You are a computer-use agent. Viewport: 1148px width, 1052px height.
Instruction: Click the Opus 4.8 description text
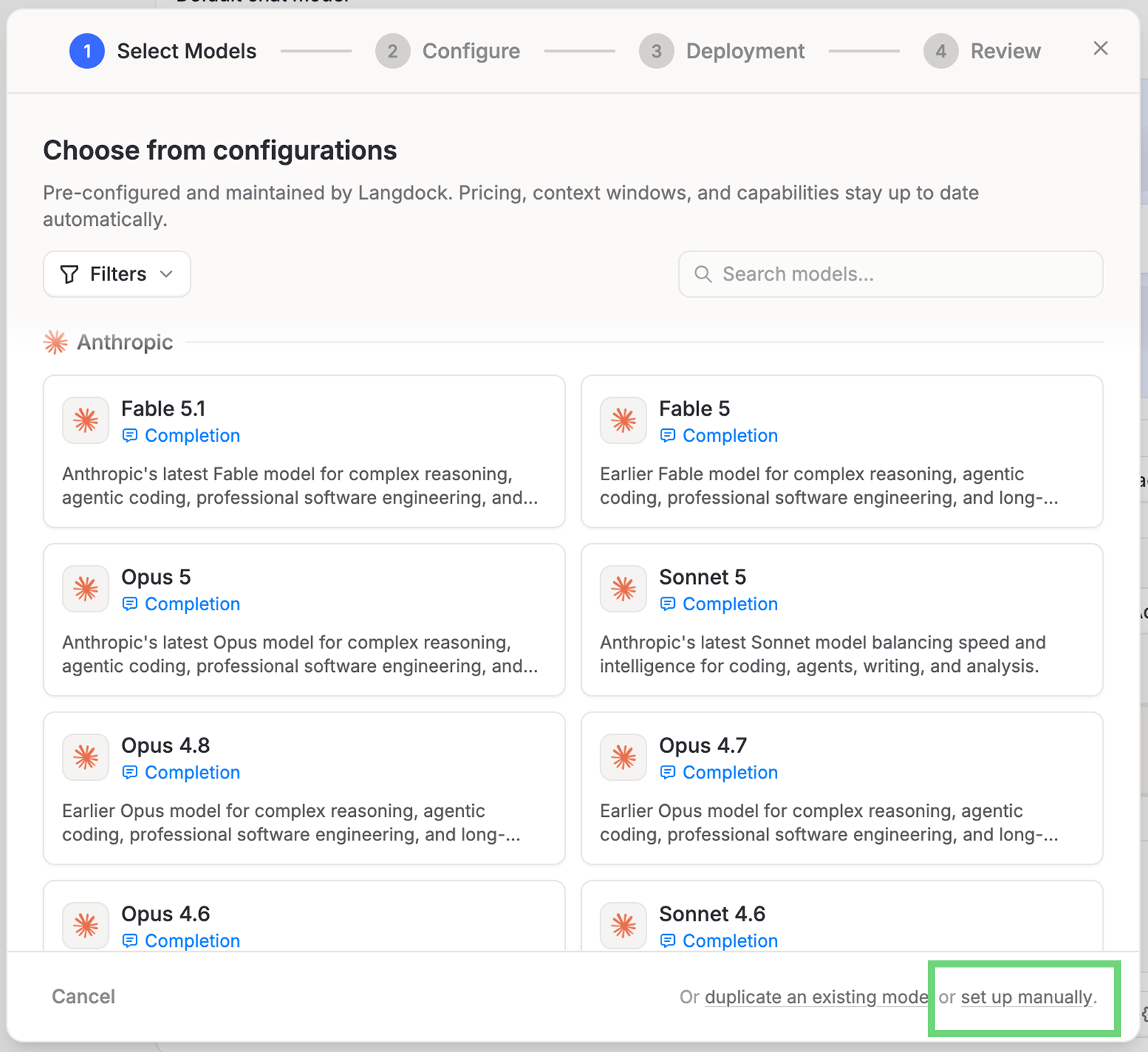point(291,823)
